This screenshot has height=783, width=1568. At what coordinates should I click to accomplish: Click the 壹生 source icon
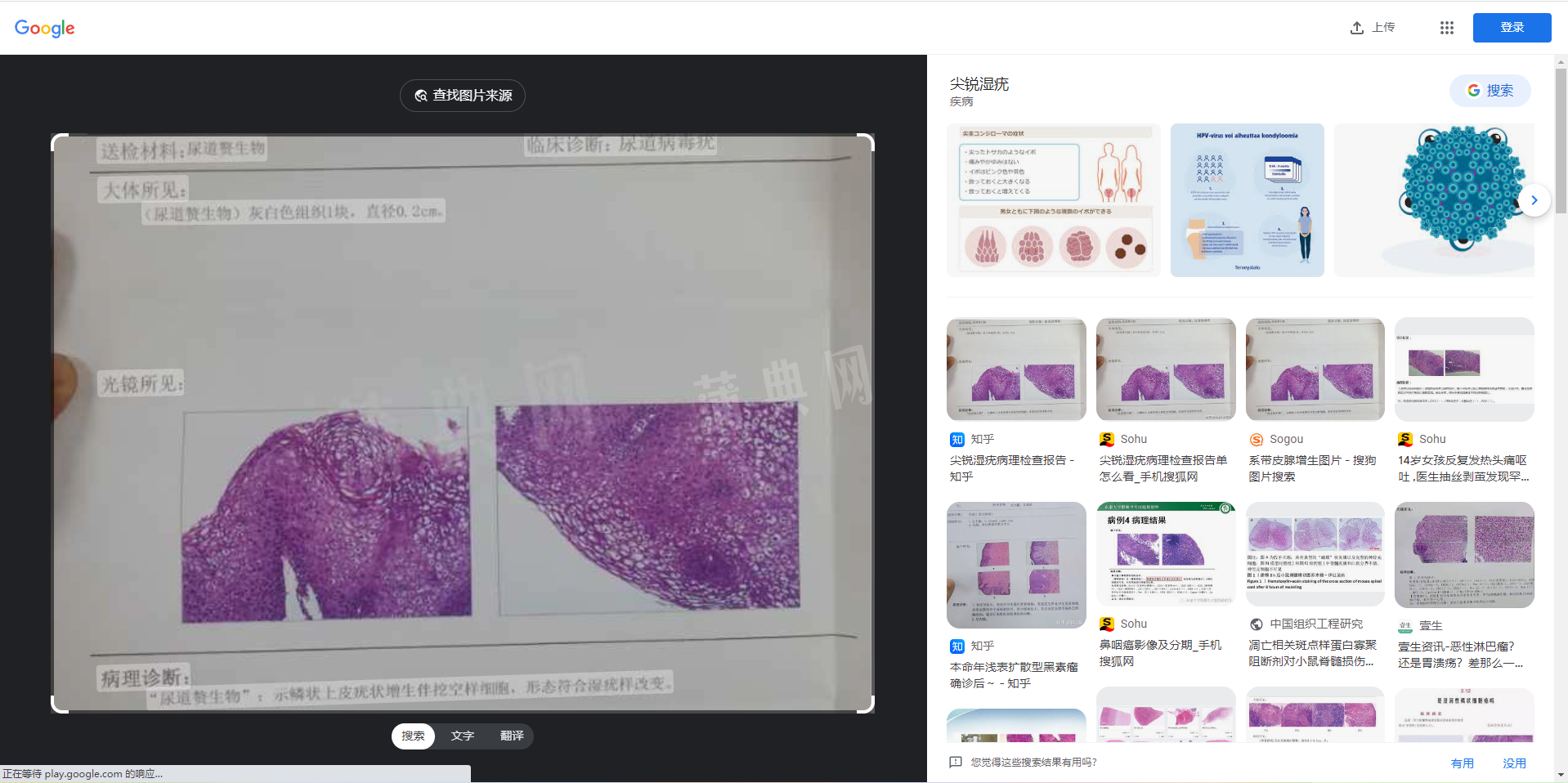coord(1405,626)
